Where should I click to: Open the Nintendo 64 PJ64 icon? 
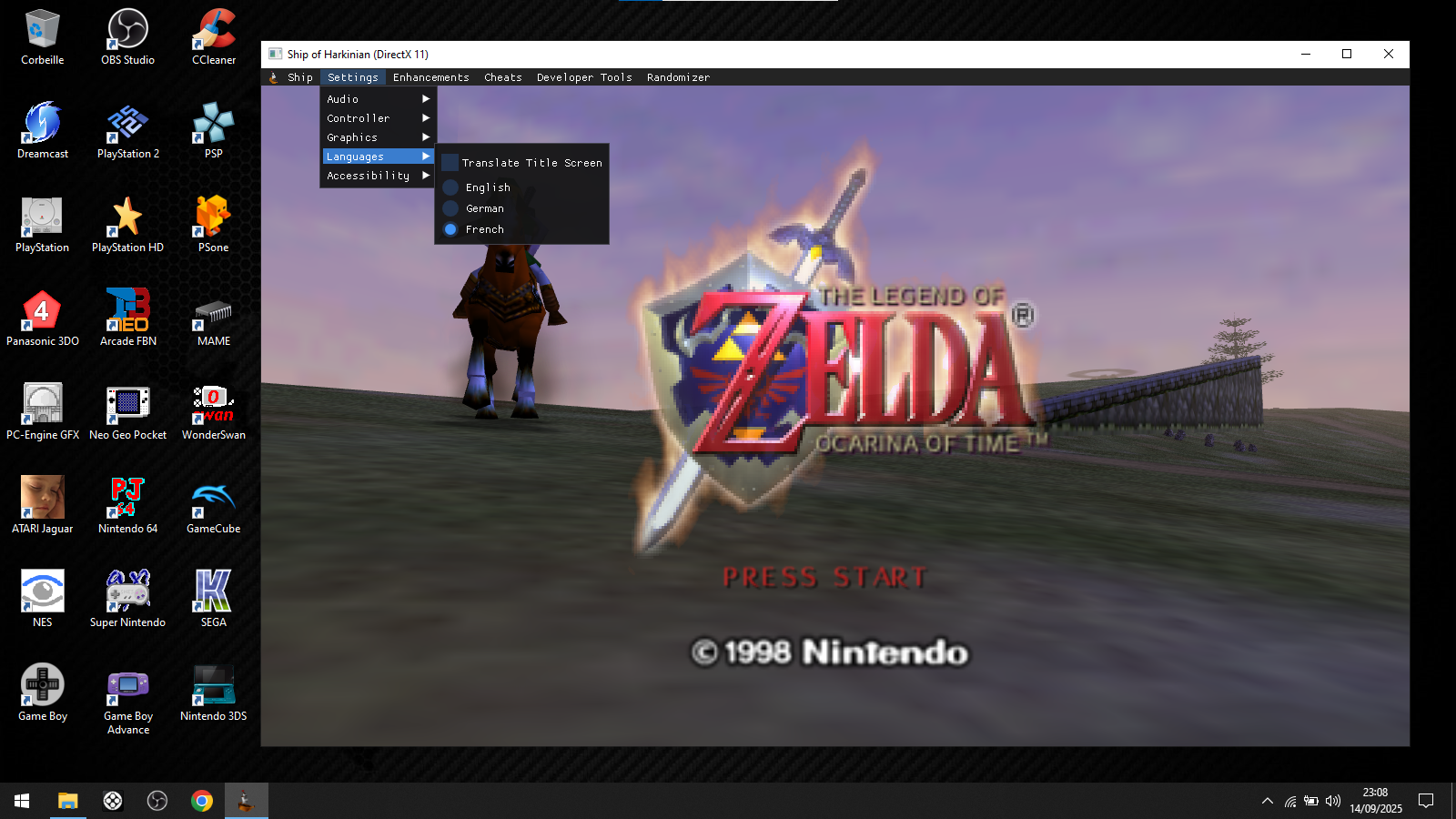127,506
